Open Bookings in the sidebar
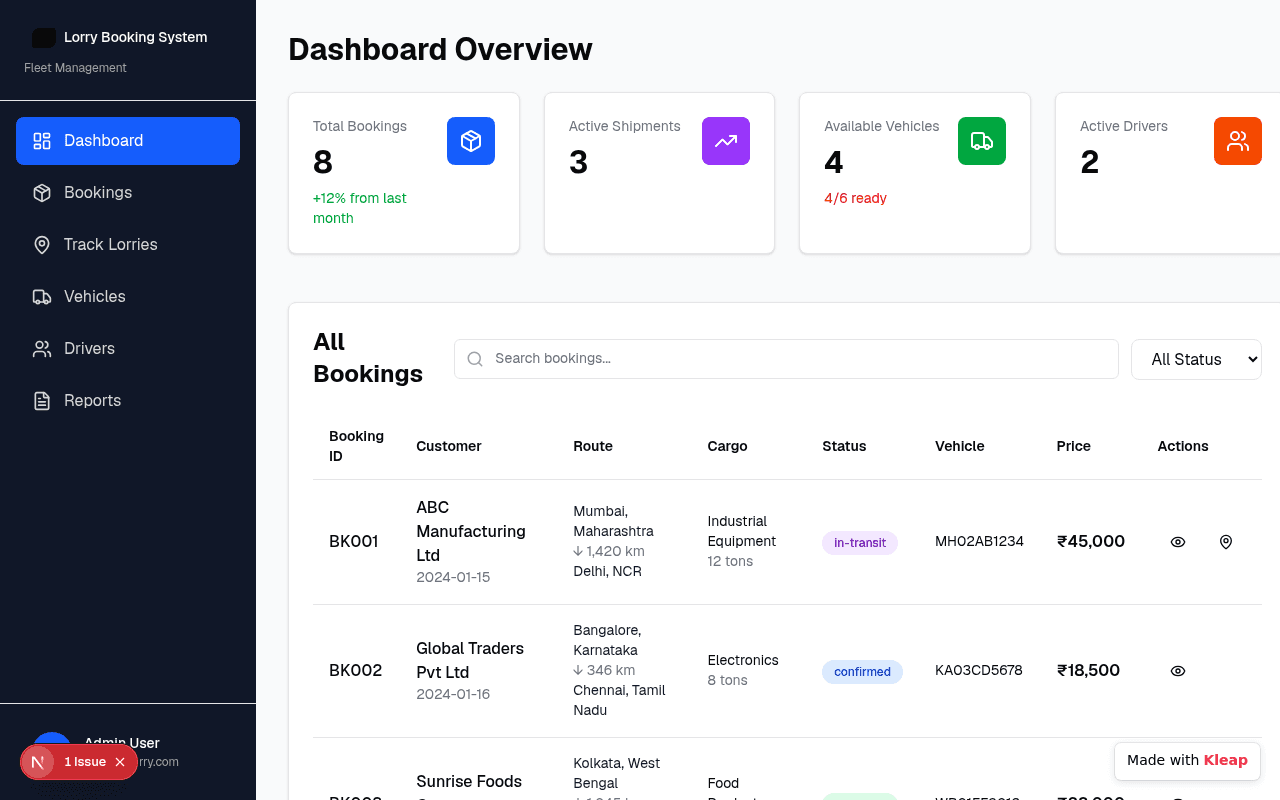This screenshot has width=1280, height=800. click(128, 193)
